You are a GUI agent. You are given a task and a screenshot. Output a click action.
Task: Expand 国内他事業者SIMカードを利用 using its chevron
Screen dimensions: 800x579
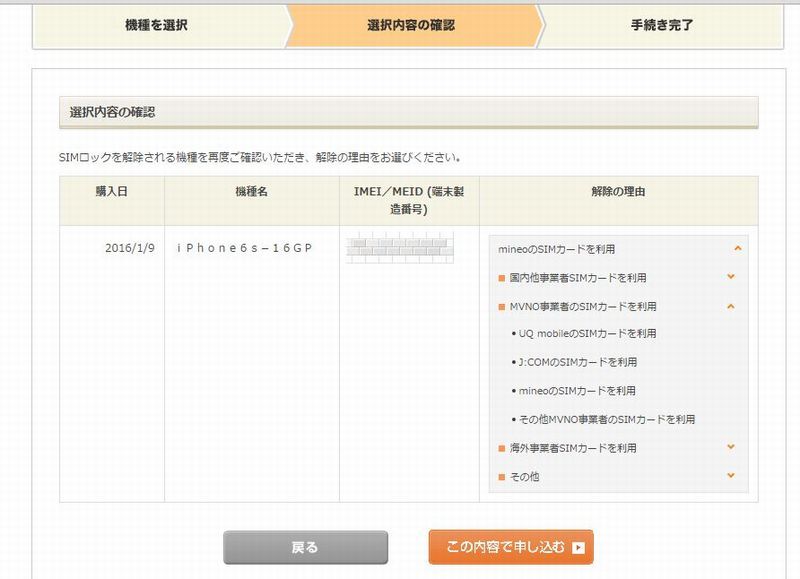point(731,277)
